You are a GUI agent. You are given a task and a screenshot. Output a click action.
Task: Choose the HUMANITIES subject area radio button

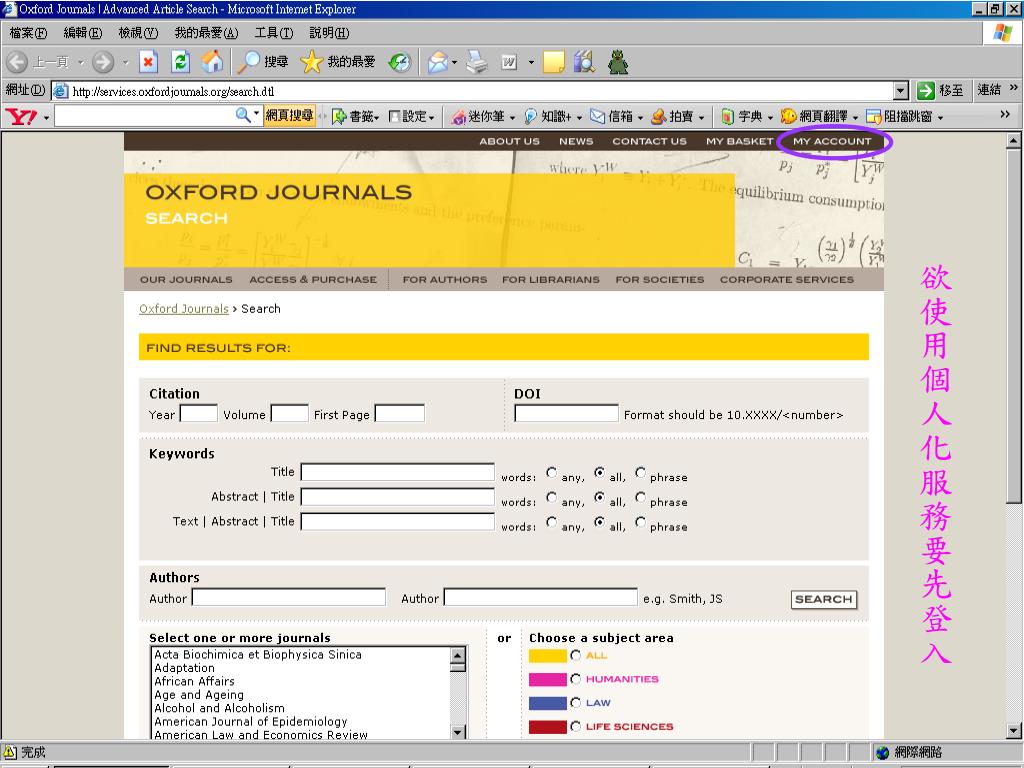point(575,679)
